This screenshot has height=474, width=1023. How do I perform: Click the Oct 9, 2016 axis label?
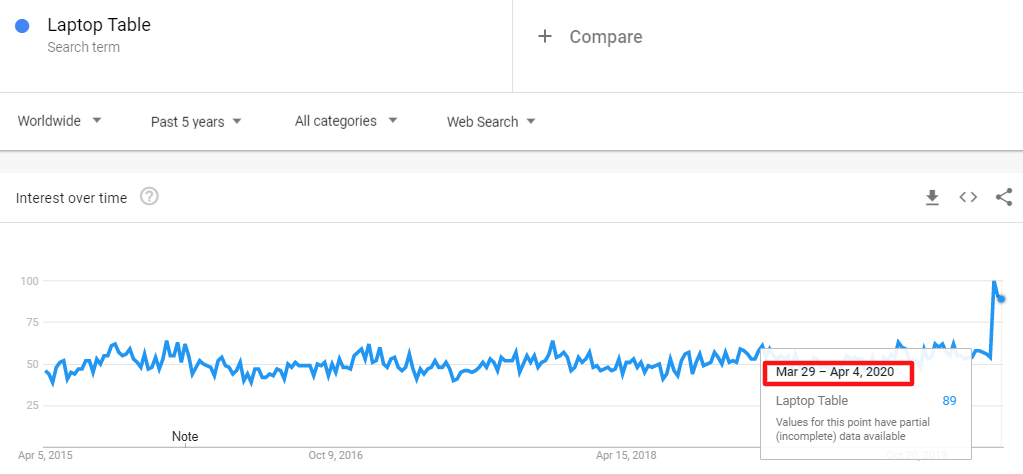335,456
